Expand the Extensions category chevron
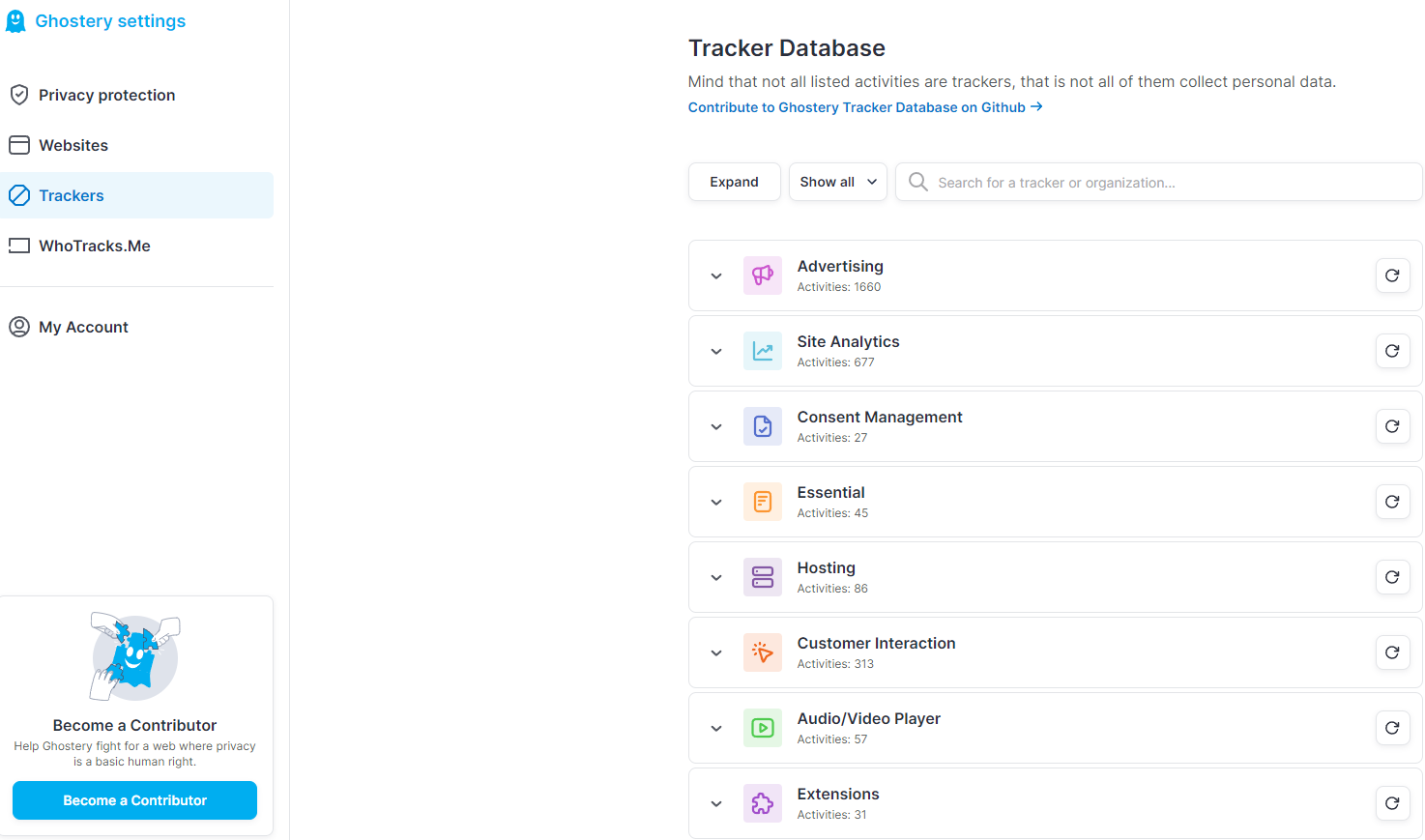 (x=716, y=804)
